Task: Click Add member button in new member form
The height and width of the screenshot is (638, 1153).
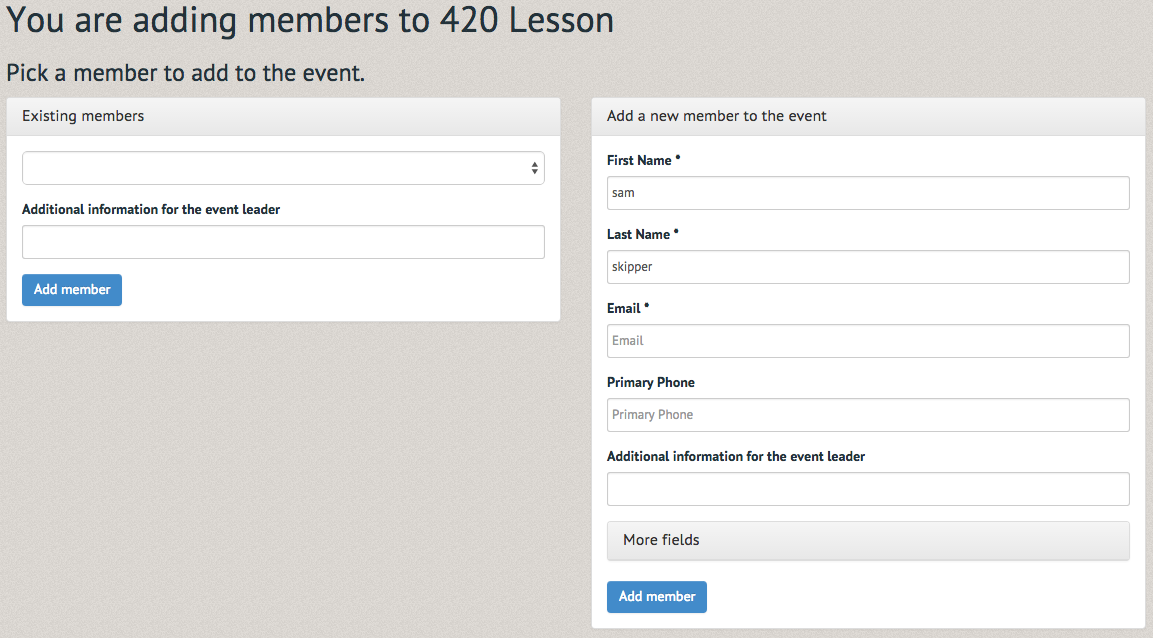Action: 657,597
